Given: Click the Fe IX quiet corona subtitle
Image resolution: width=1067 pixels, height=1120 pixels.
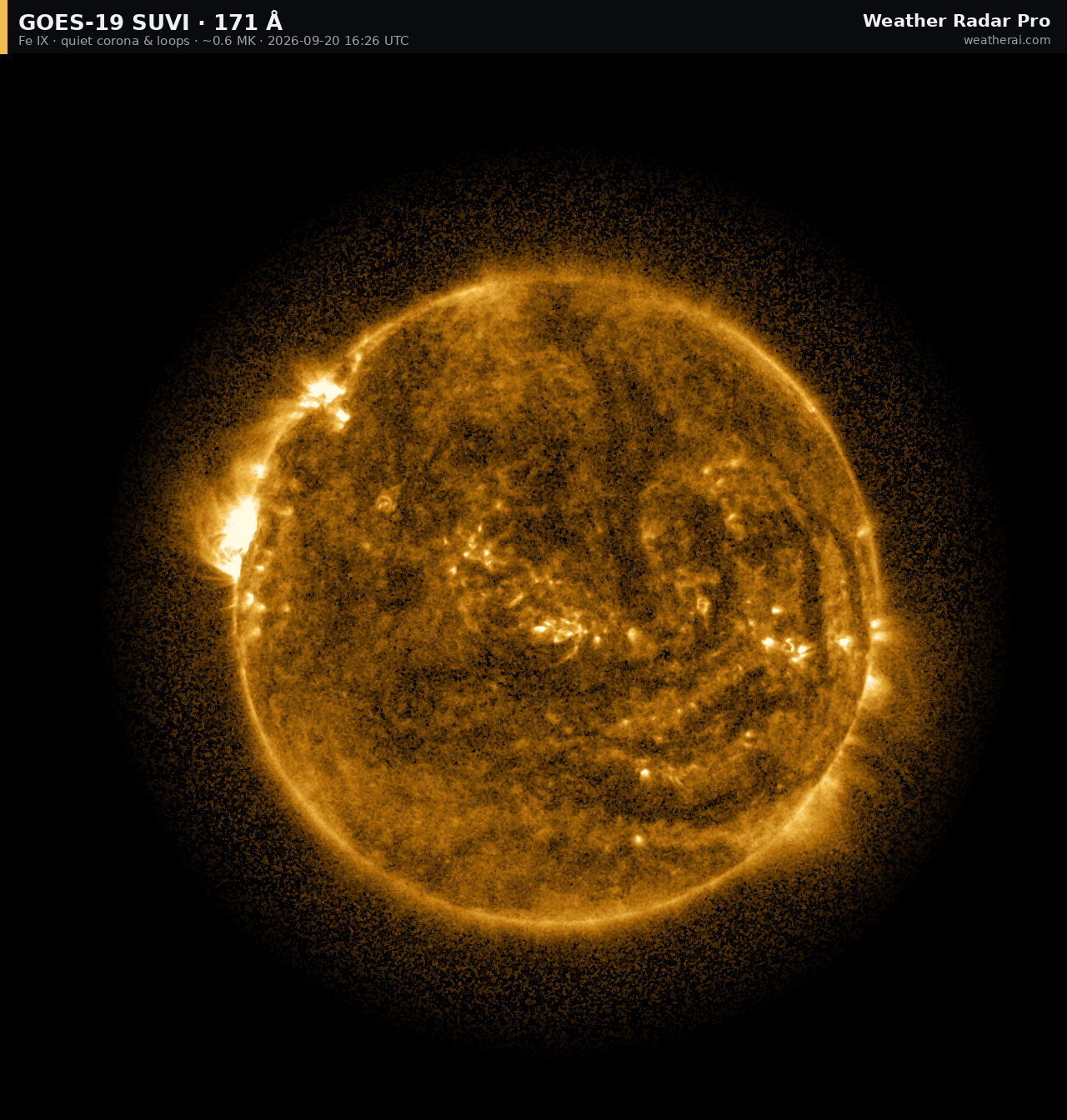Looking at the screenshot, I should point(104,41).
